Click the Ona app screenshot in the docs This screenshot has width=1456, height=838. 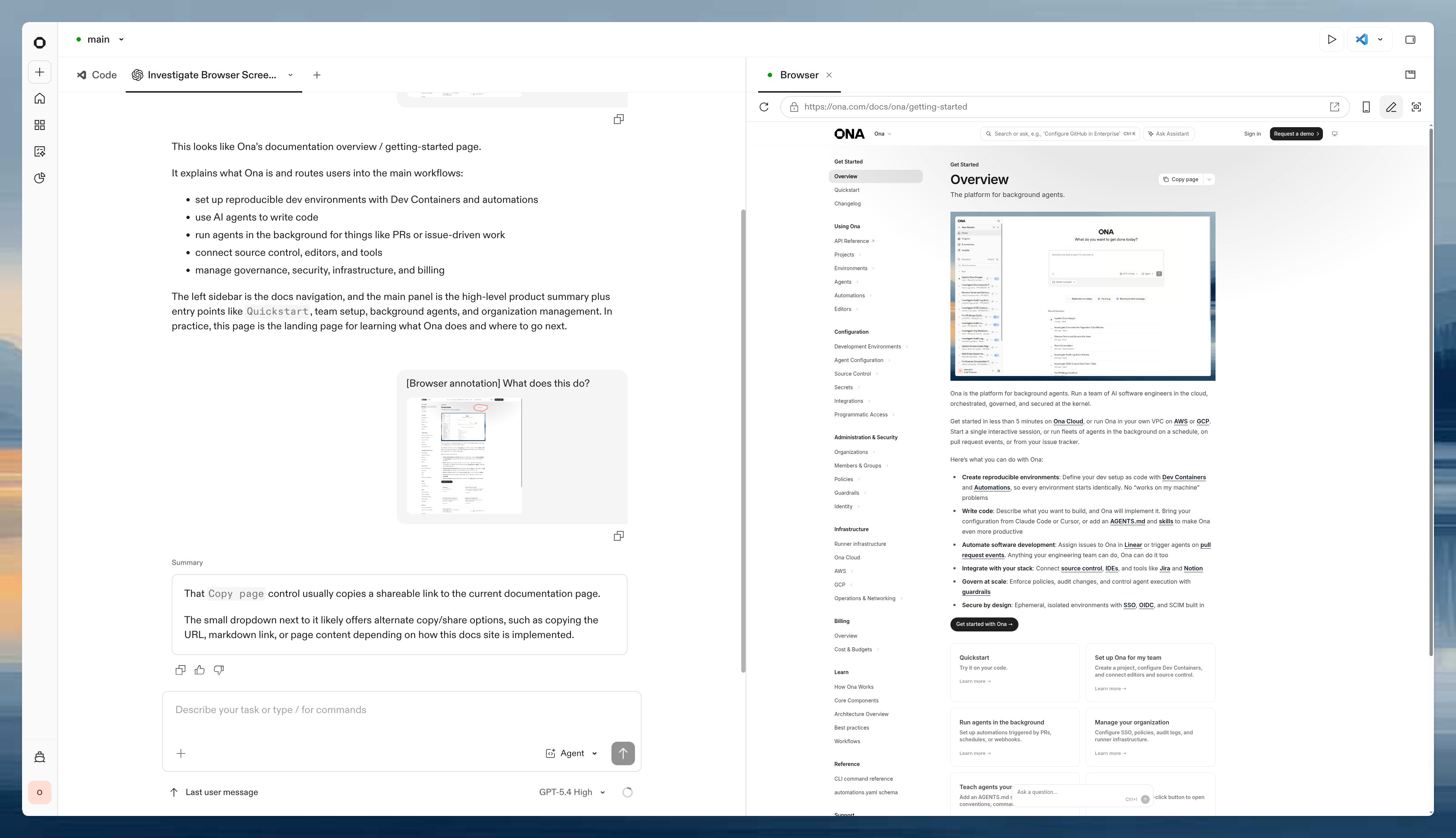tap(1082, 296)
